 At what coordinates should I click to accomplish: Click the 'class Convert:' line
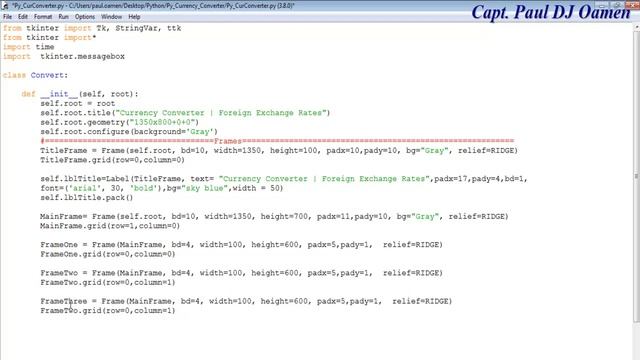click(x=36, y=75)
